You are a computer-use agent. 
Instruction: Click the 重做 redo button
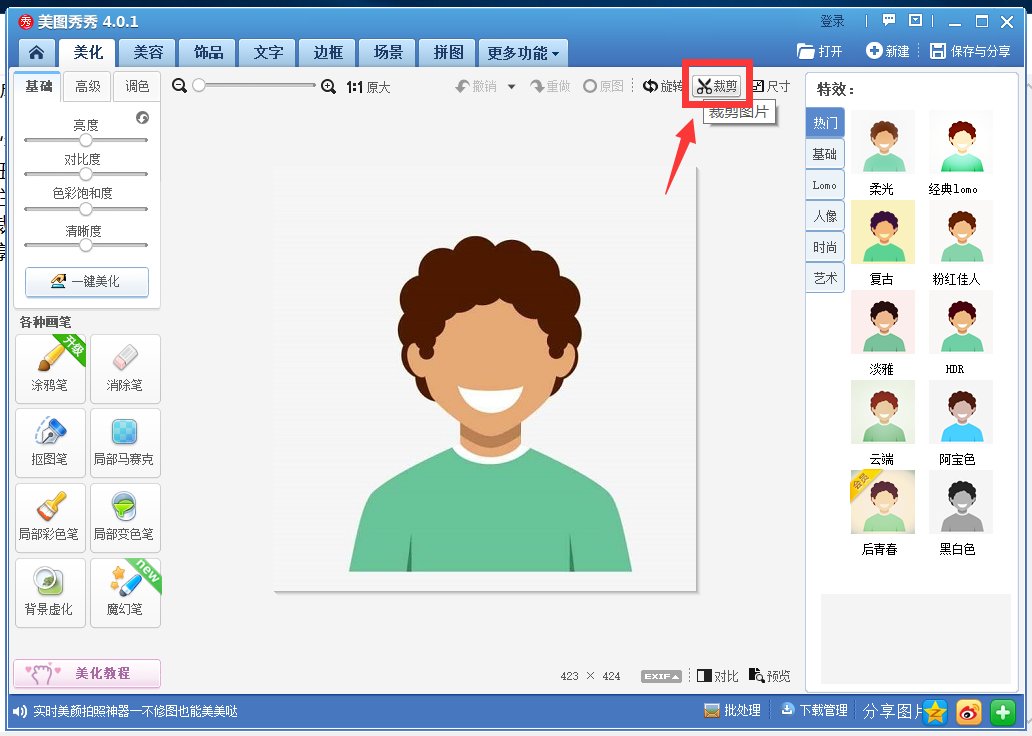[x=550, y=86]
